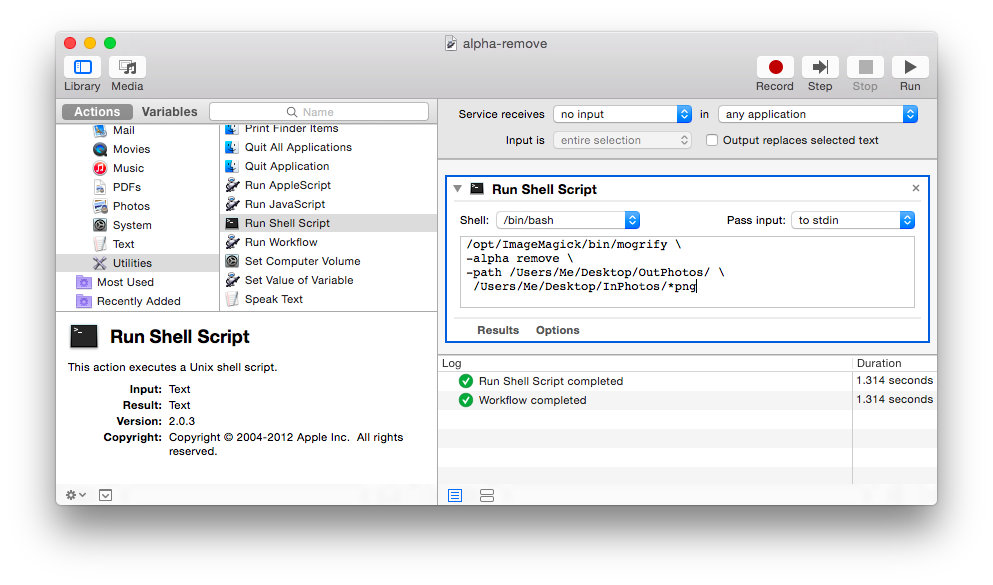Show the log view icon
Viewport: 993px width, 585px height.
[455, 496]
